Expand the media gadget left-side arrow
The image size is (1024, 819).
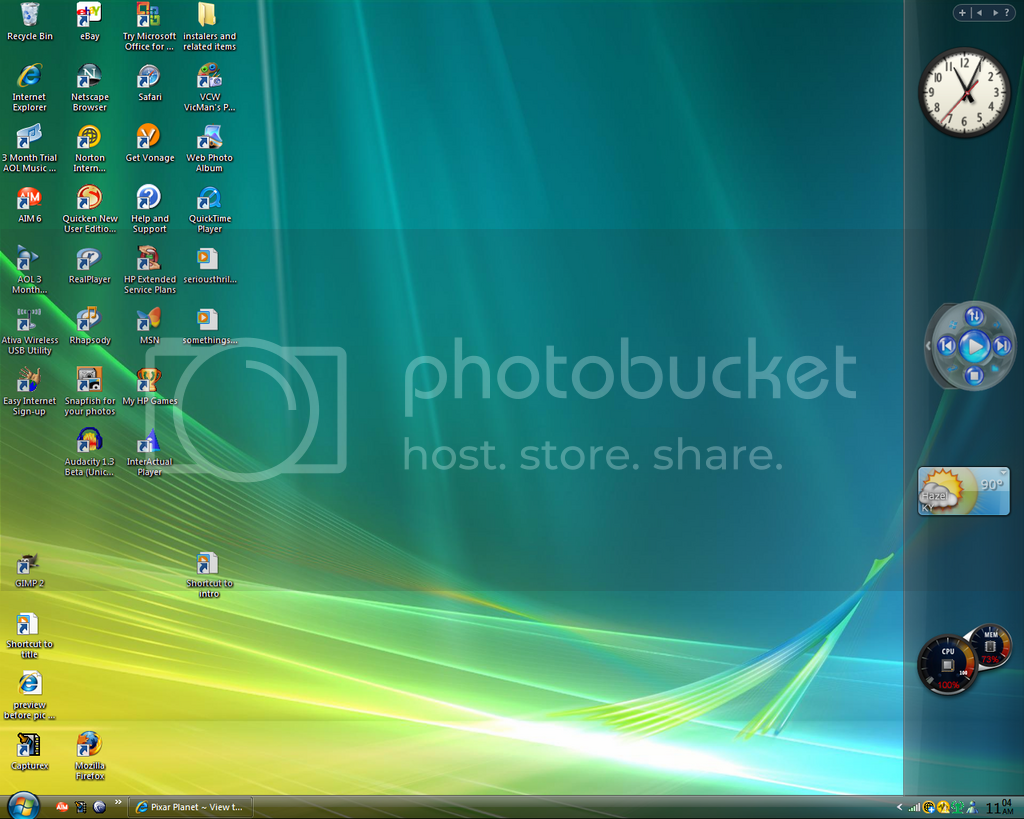(926, 346)
